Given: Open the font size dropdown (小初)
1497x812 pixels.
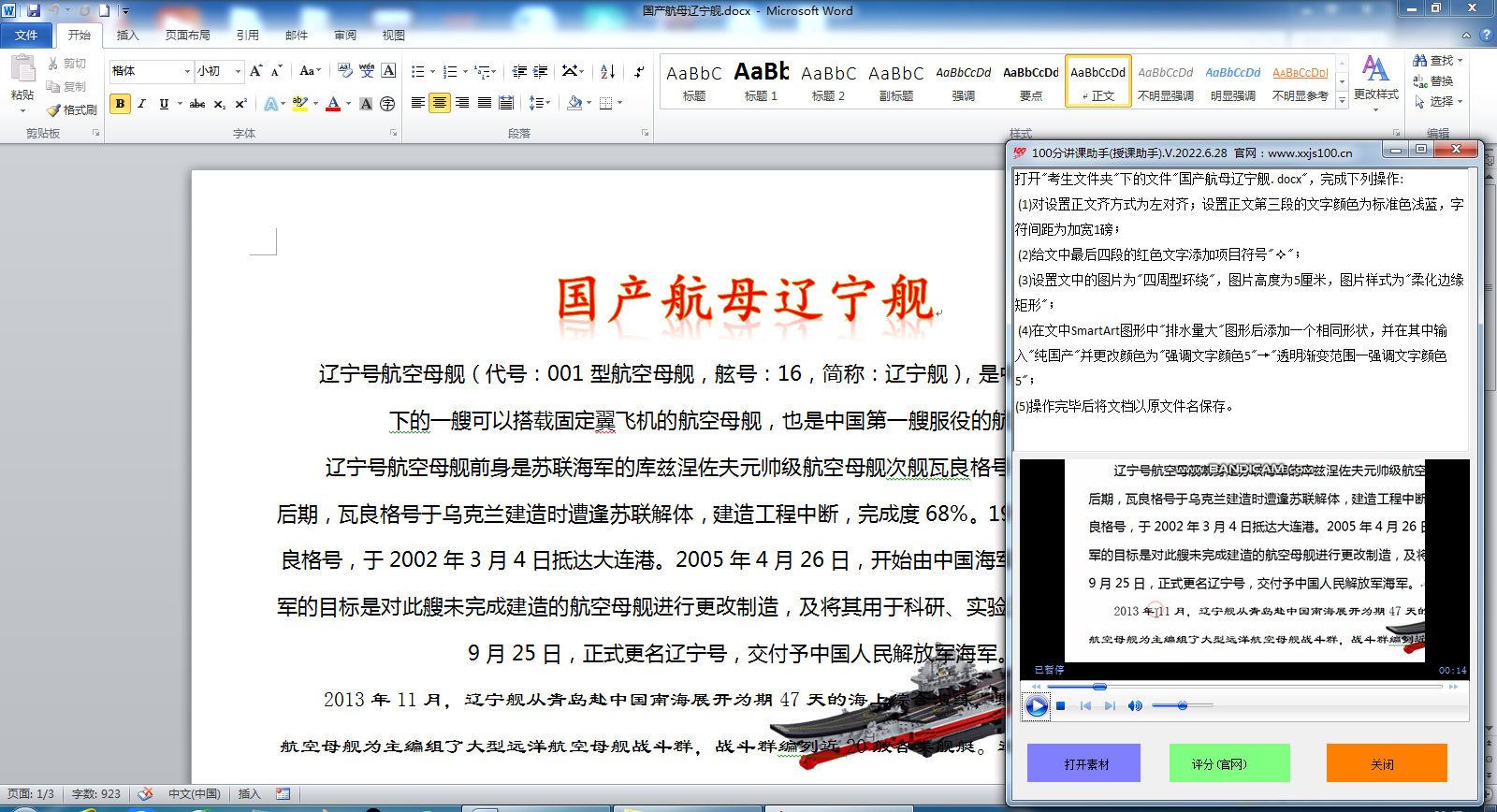Looking at the screenshot, I should click(238, 71).
